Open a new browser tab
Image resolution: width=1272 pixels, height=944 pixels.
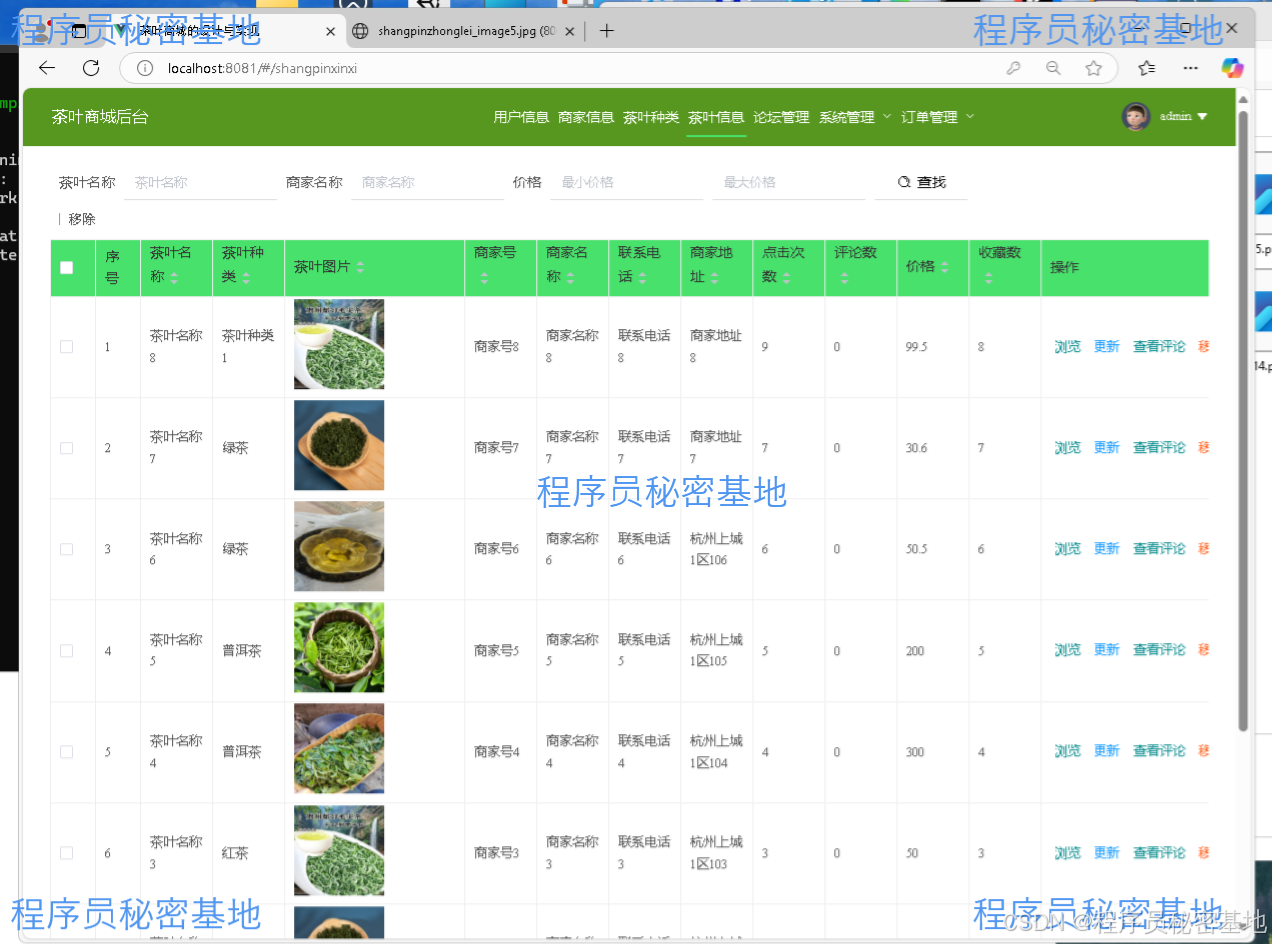[x=606, y=31]
